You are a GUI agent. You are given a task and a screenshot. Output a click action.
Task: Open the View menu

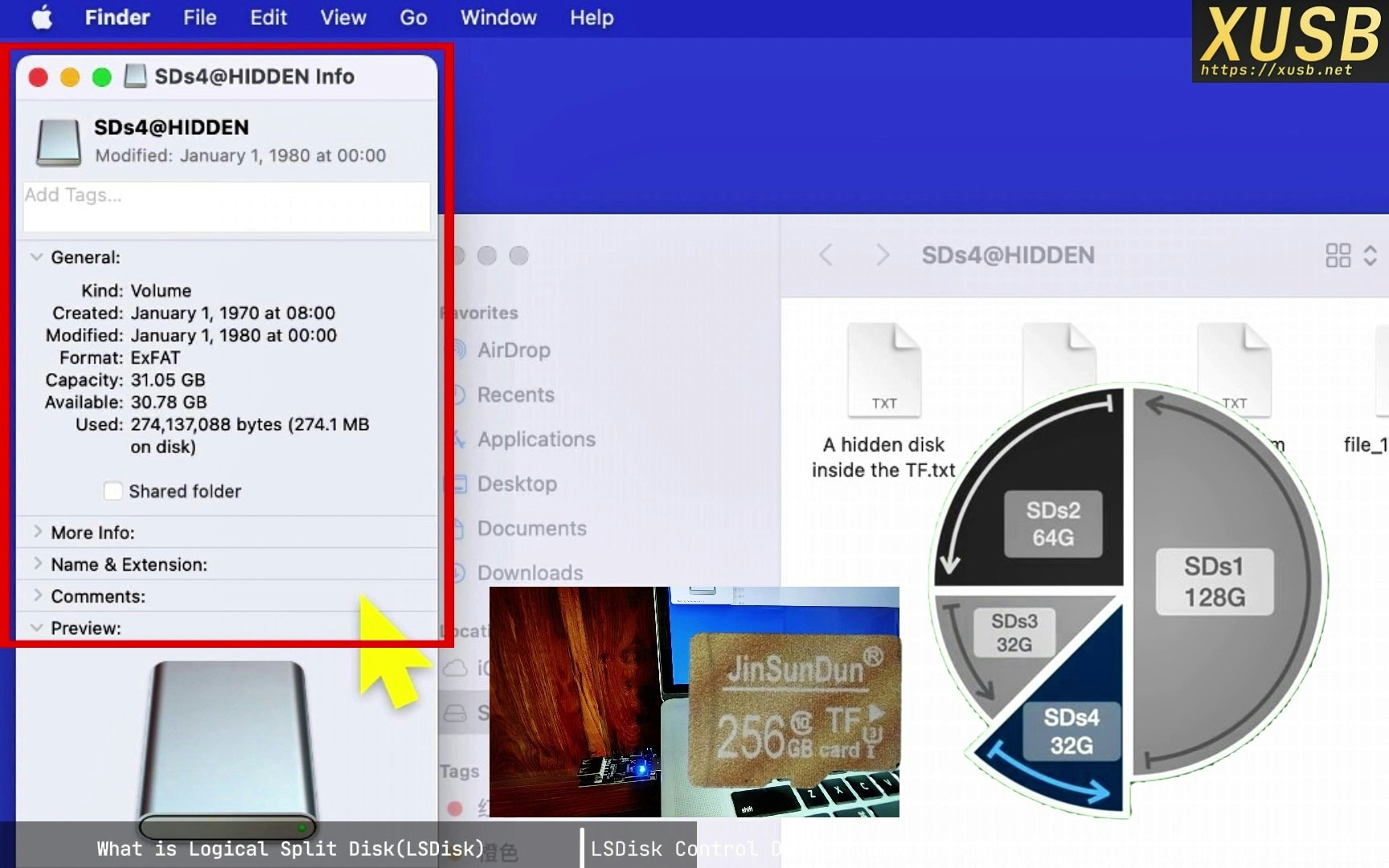tap(342, 18)
